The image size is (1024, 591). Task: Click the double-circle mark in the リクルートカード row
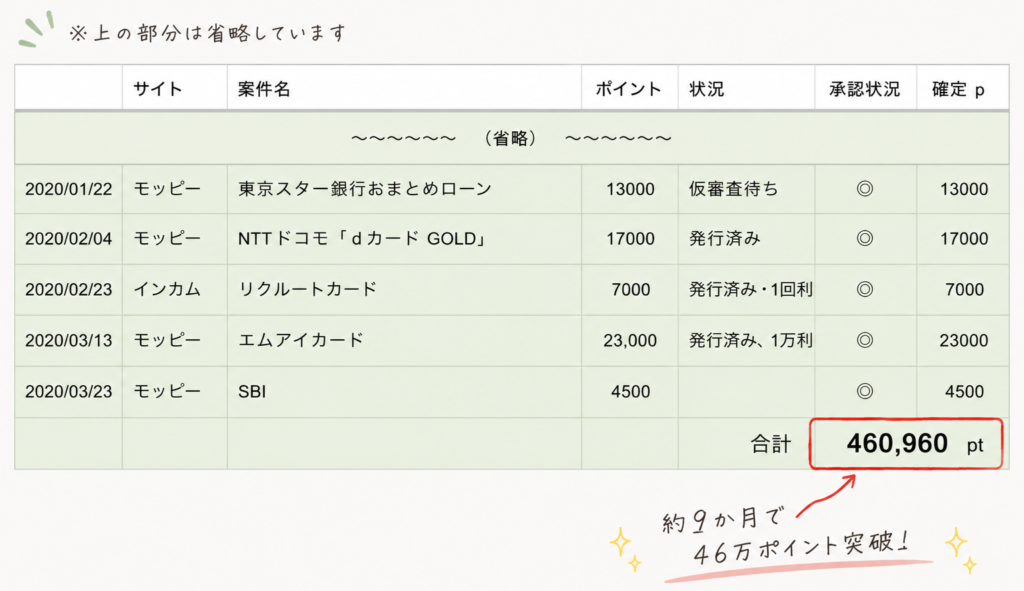(x=865, y=289)
